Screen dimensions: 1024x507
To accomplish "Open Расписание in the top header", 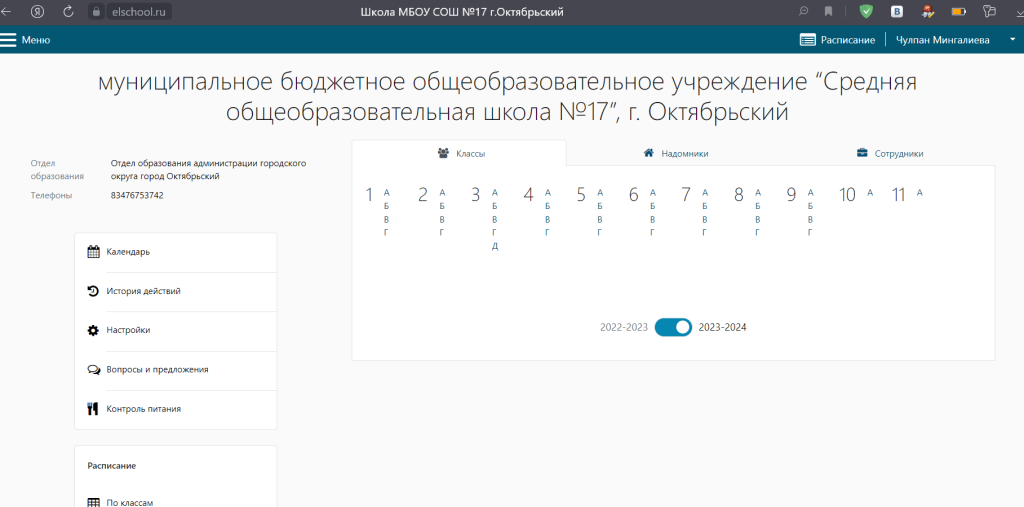I will (x=848, y=40).
